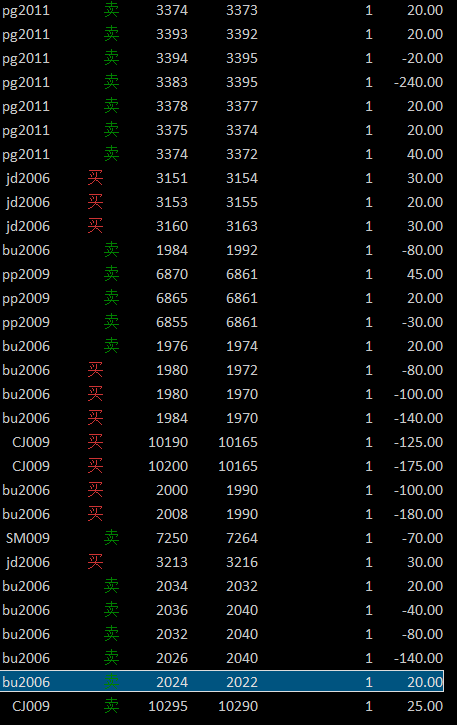Click the buy icon on CJ009 10190 row

click(95, 442)
